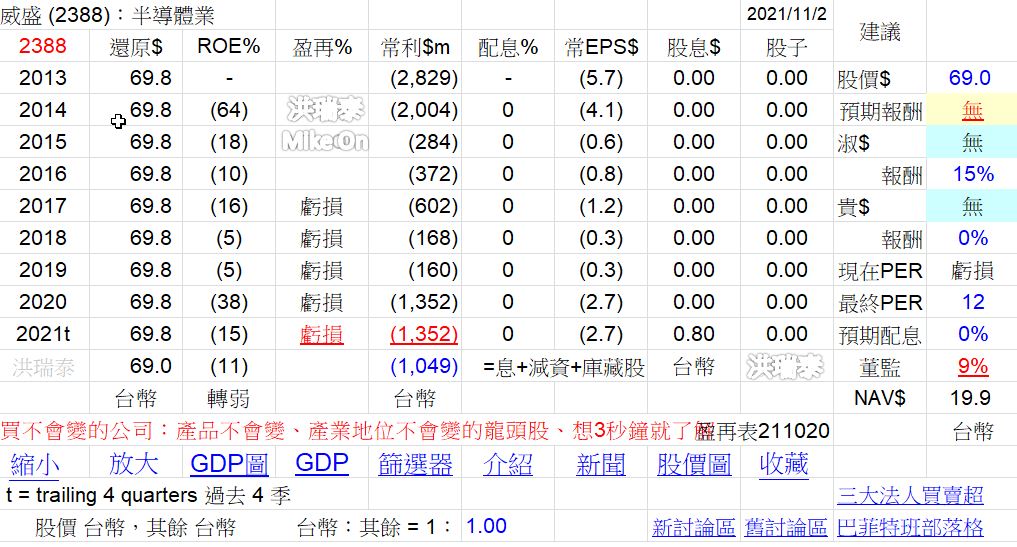Viewport: 1017px width, 547px height.
Task: Open the 篩選器 filter link
Action: click(x=416, y=464)
